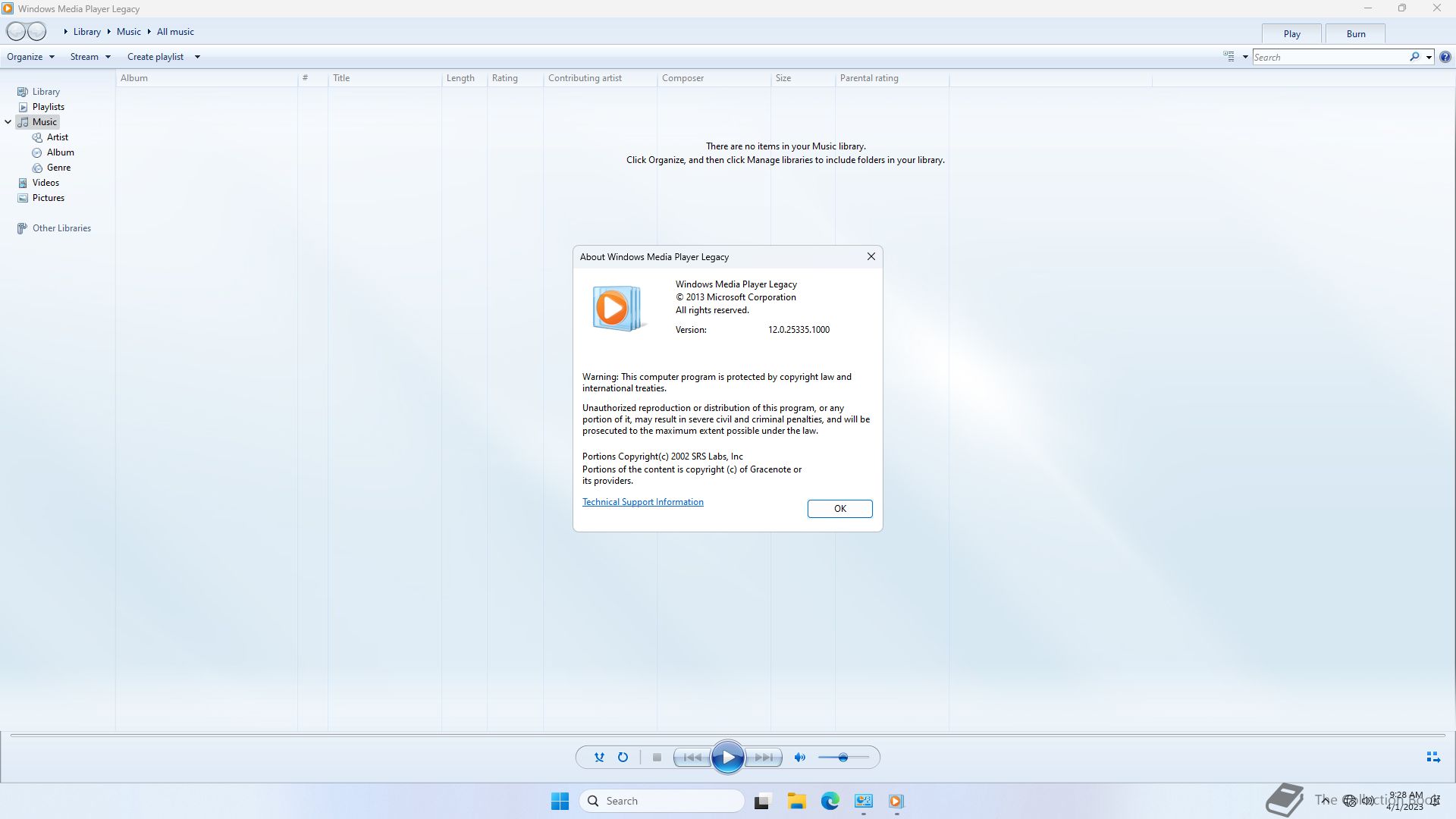The height and width of the screenshot is (819, 1456).
Task: Open the Windows Start menu
Action: coord(560,801)
